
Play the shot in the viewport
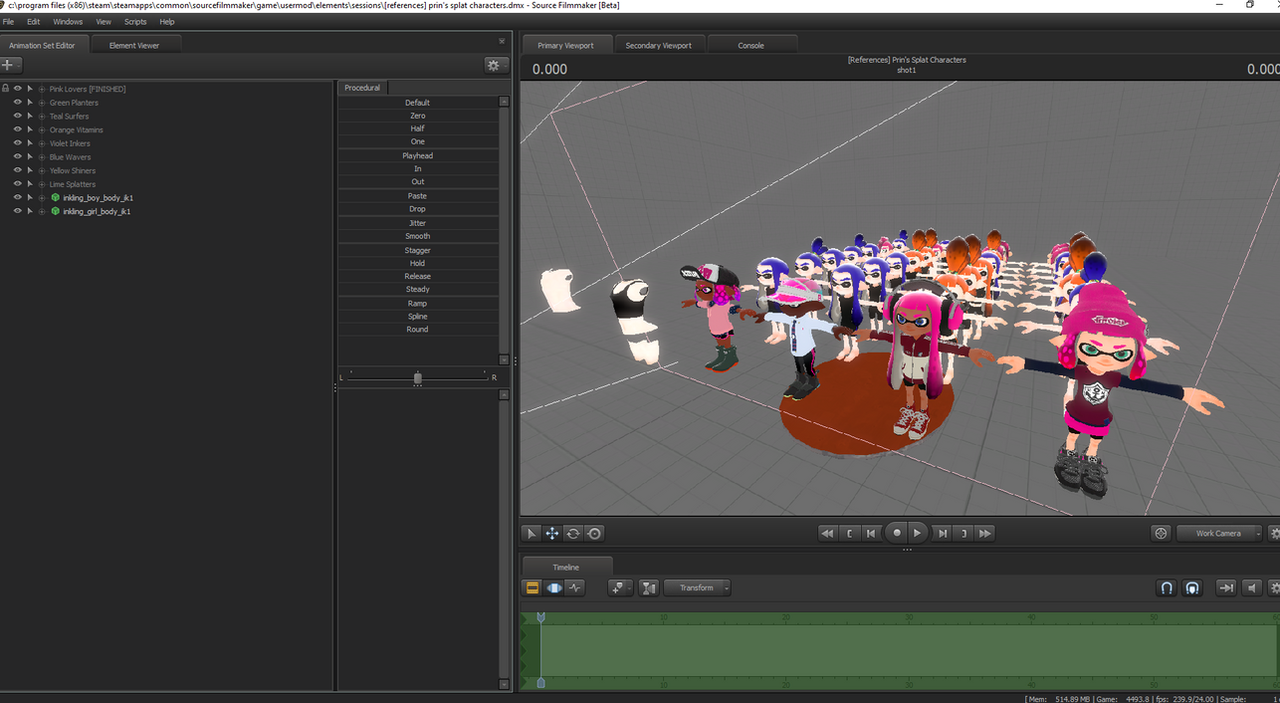point(918,534)
